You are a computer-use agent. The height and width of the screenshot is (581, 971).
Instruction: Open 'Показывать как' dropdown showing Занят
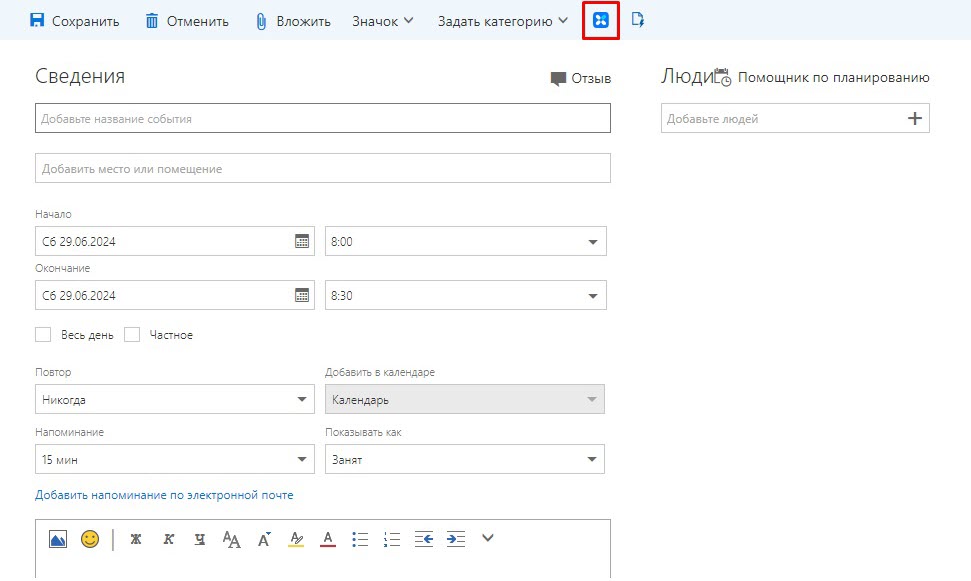[592, 460]
